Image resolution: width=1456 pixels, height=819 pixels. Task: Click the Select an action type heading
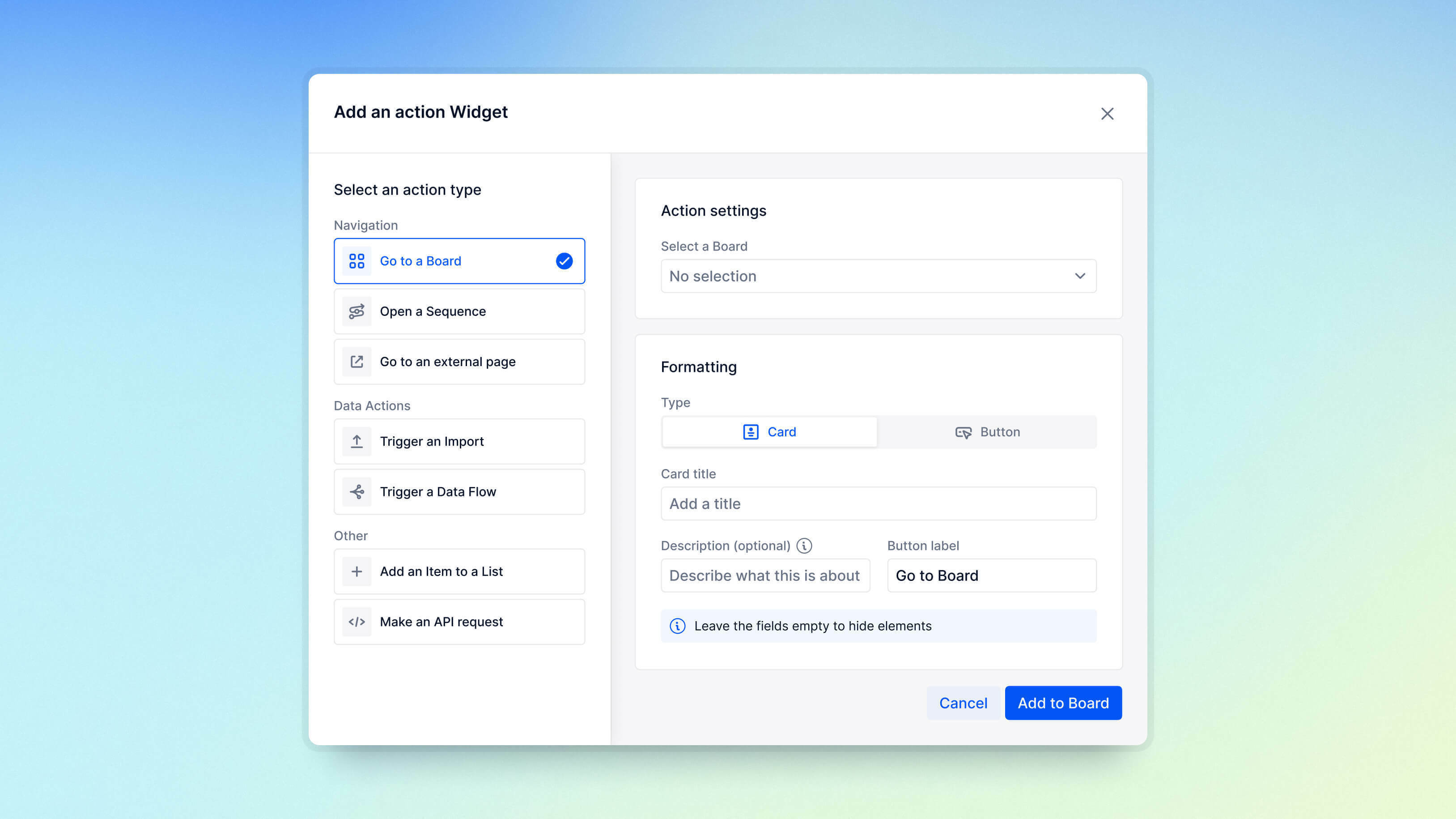point(407,189)
